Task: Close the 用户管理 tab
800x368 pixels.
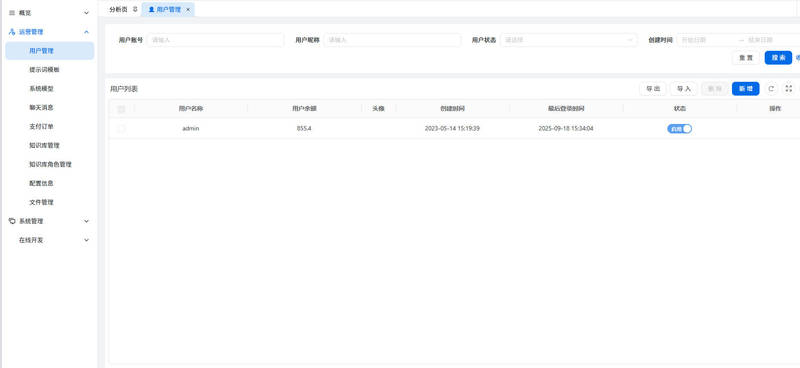Action: click(x=188, y=10)
